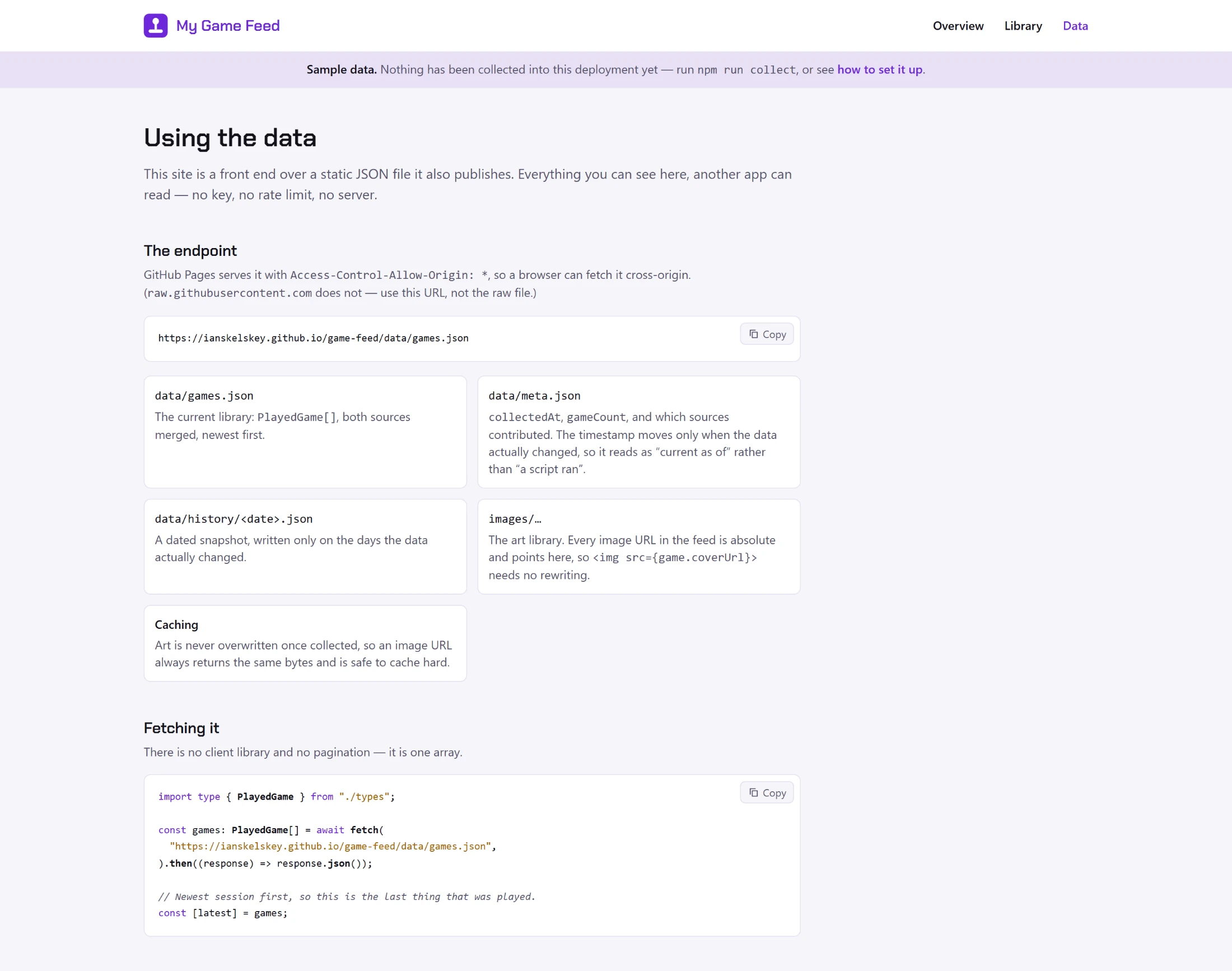Click the 'Using the data' heading
The image size is (1232, 971).
230,138
